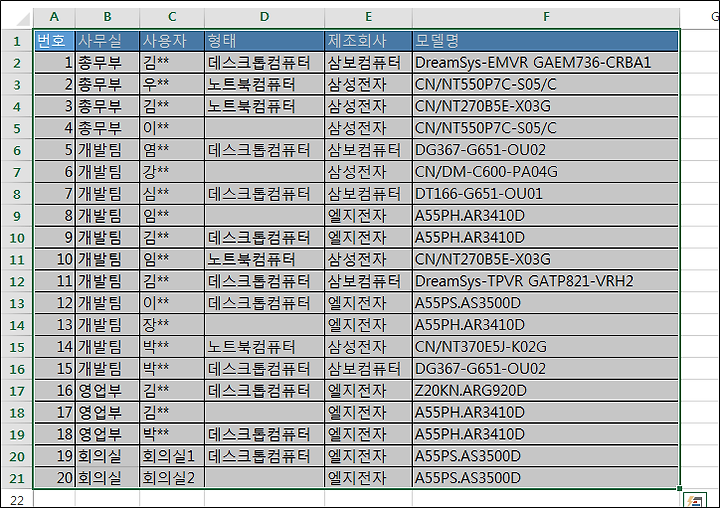Click the empty 형태 cell in row 5
Screen dimensions: 720x508
click(x=264, y=128)
